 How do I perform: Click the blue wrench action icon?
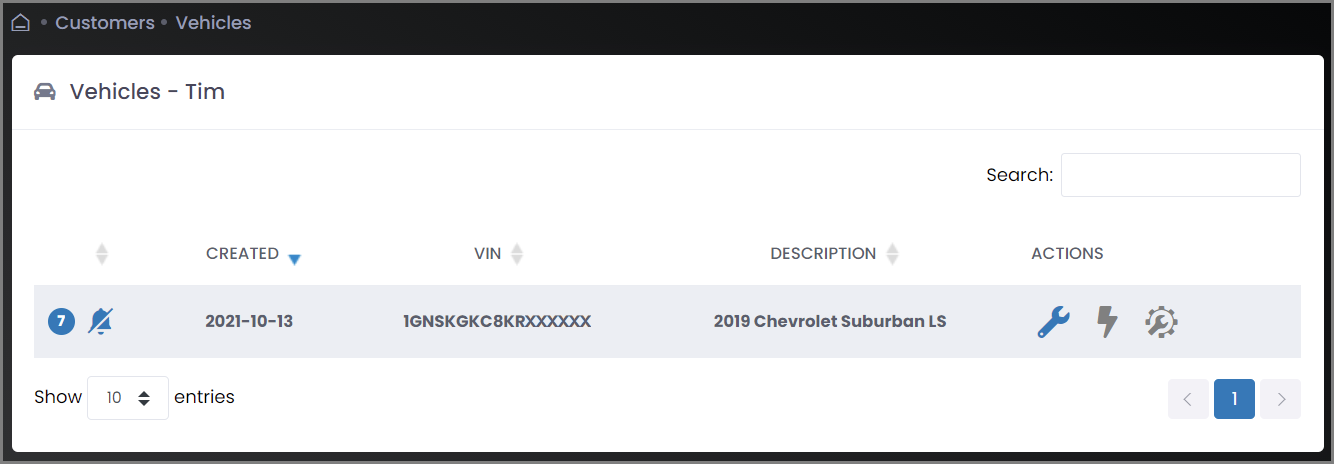1053,322
